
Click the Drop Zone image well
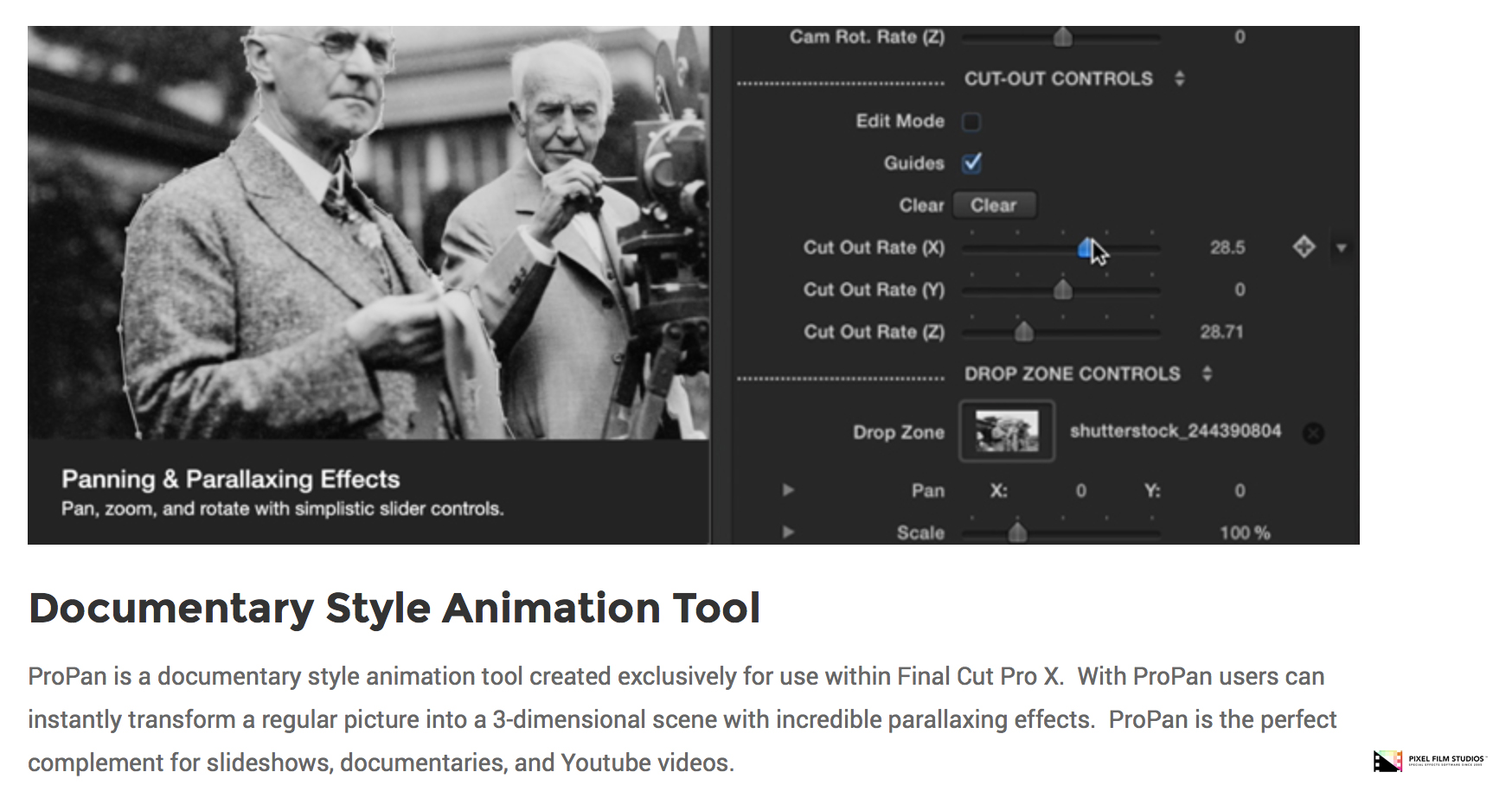[1007, 431]
